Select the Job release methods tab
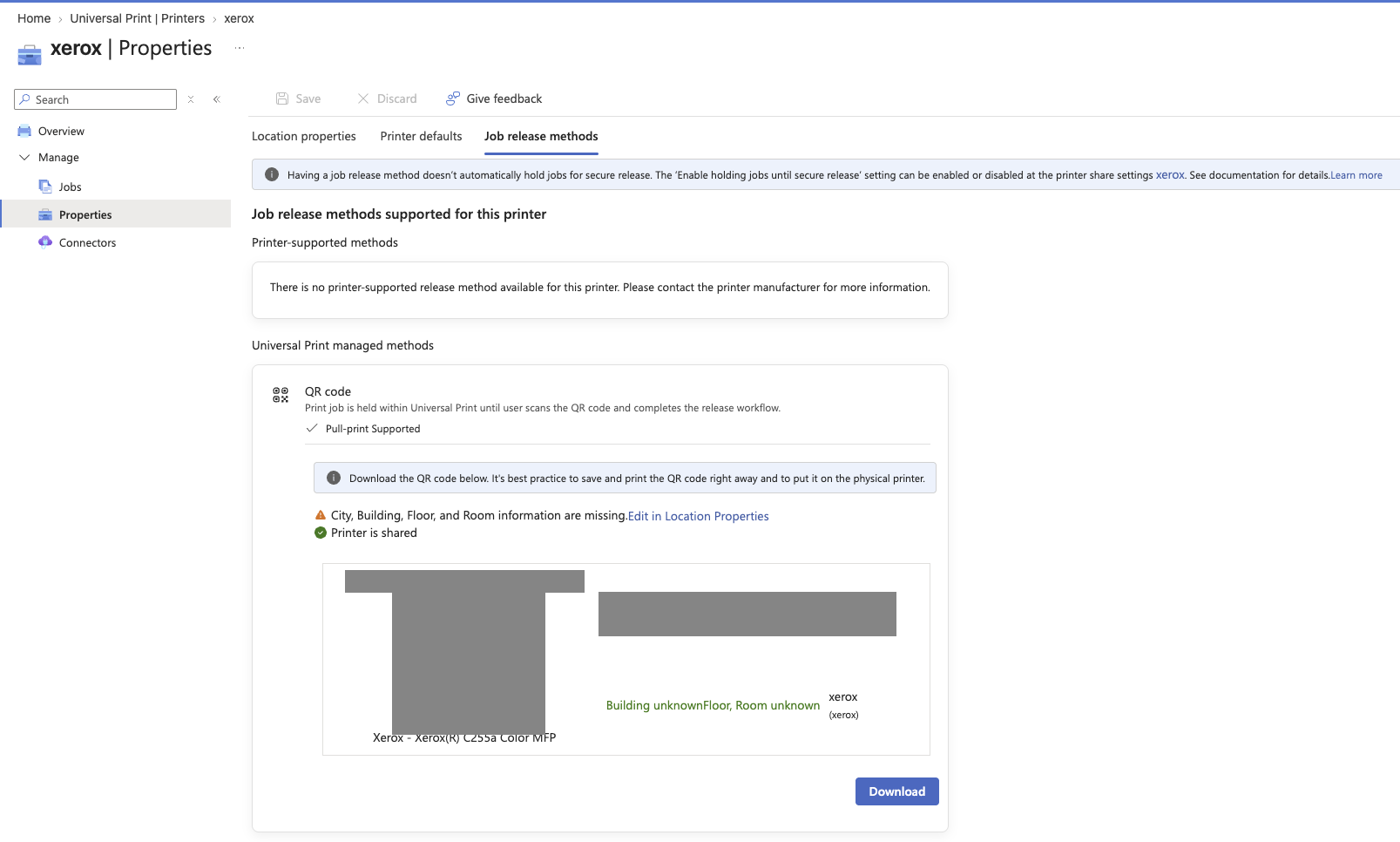The width and height of the screenshot is (1400, 842). pos(541,136)
